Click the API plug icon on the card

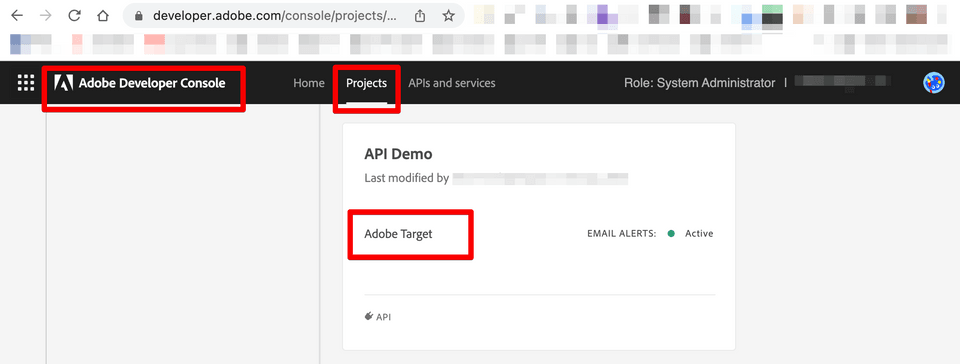click(369, 316)
